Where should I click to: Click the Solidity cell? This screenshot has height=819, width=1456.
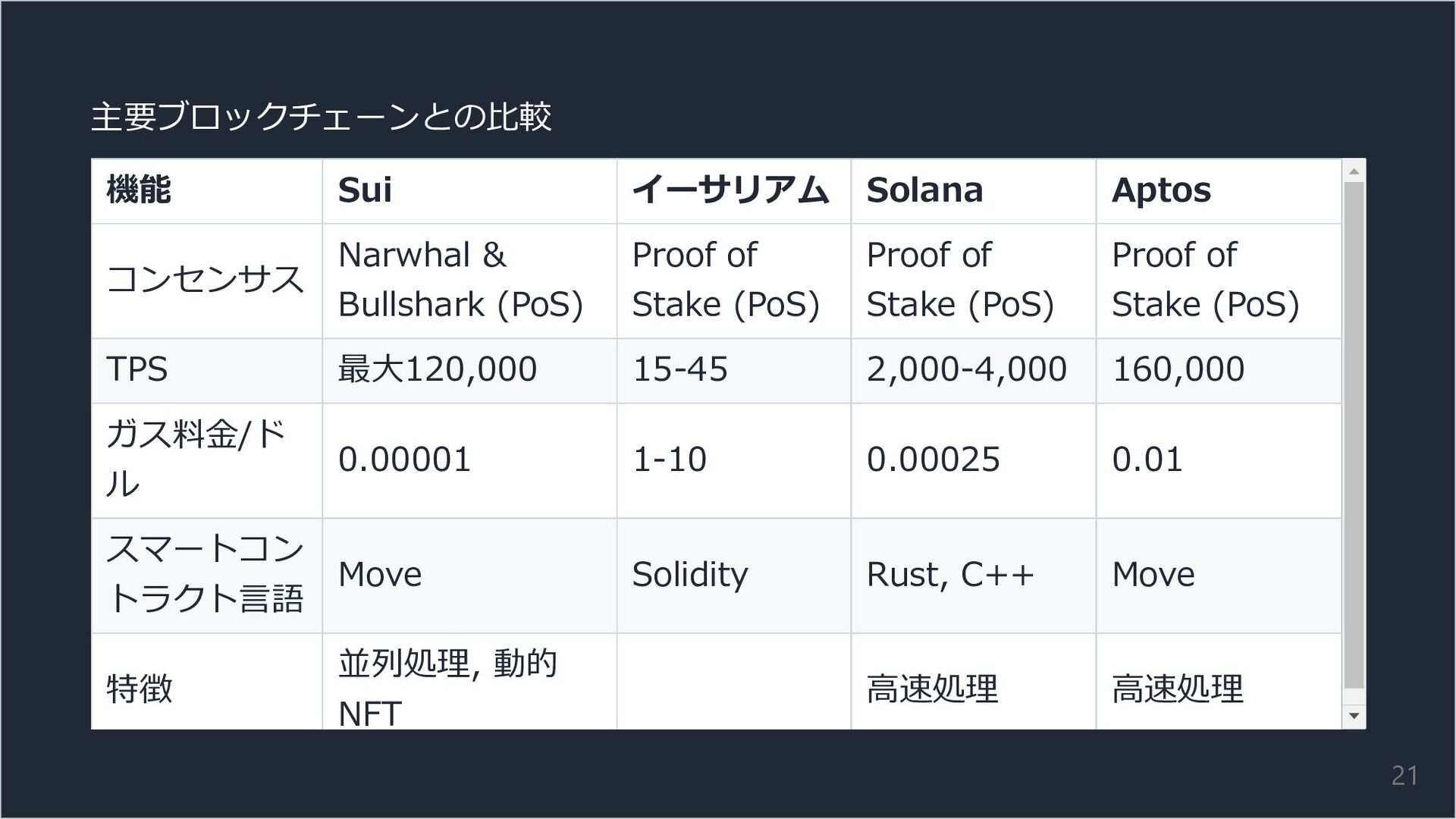[690, 575]
